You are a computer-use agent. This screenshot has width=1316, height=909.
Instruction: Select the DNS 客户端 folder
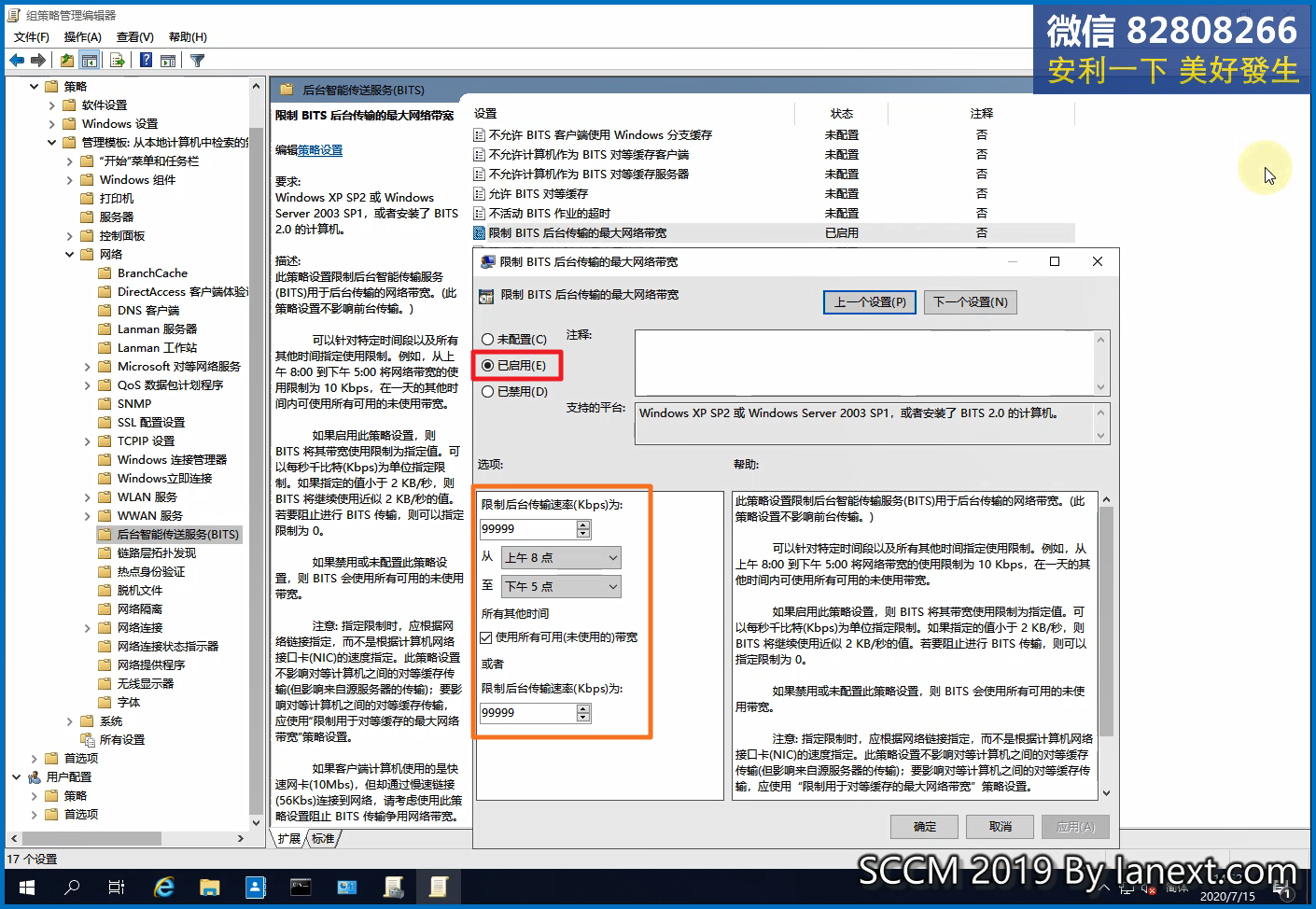pos(148,310)
